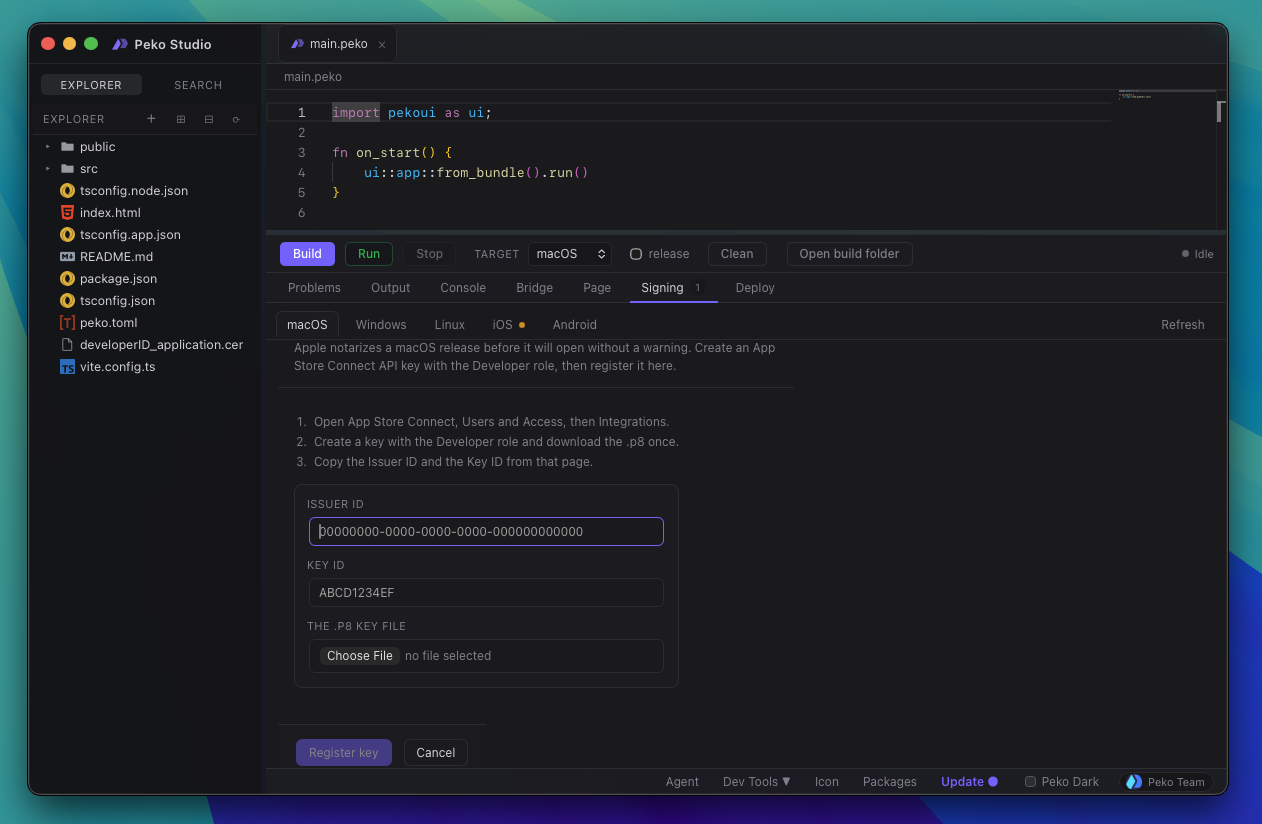
Task: Click Open build folder button
Action: tap(850, 254)
